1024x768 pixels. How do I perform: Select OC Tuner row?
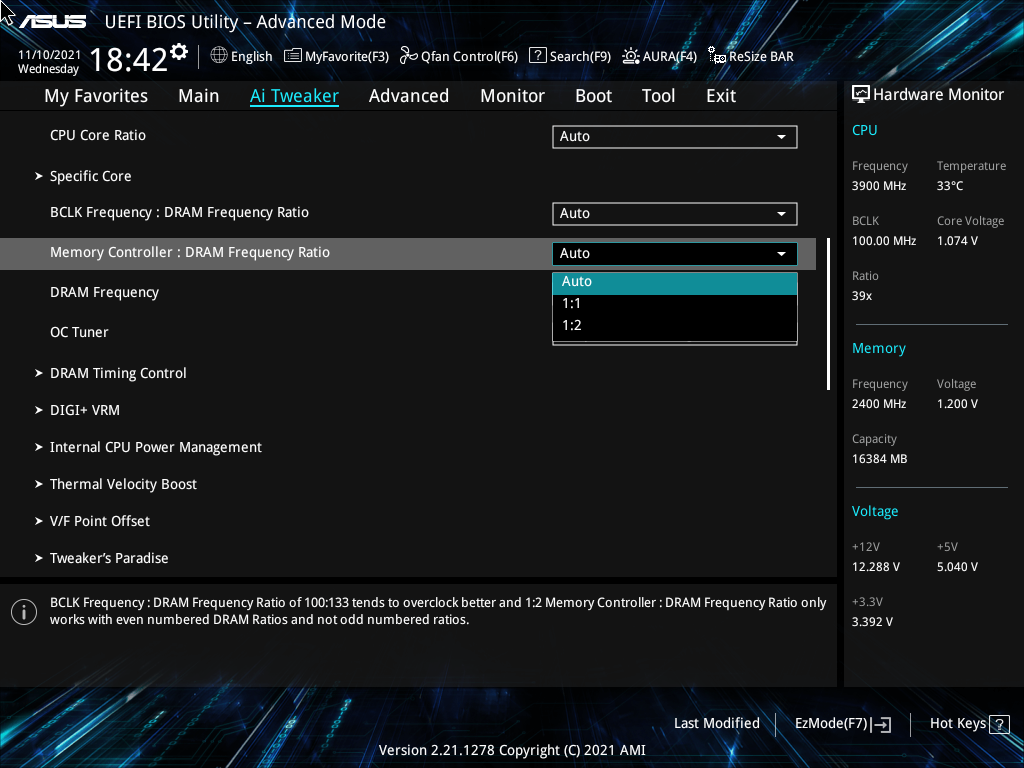click(x=79, y=332)
